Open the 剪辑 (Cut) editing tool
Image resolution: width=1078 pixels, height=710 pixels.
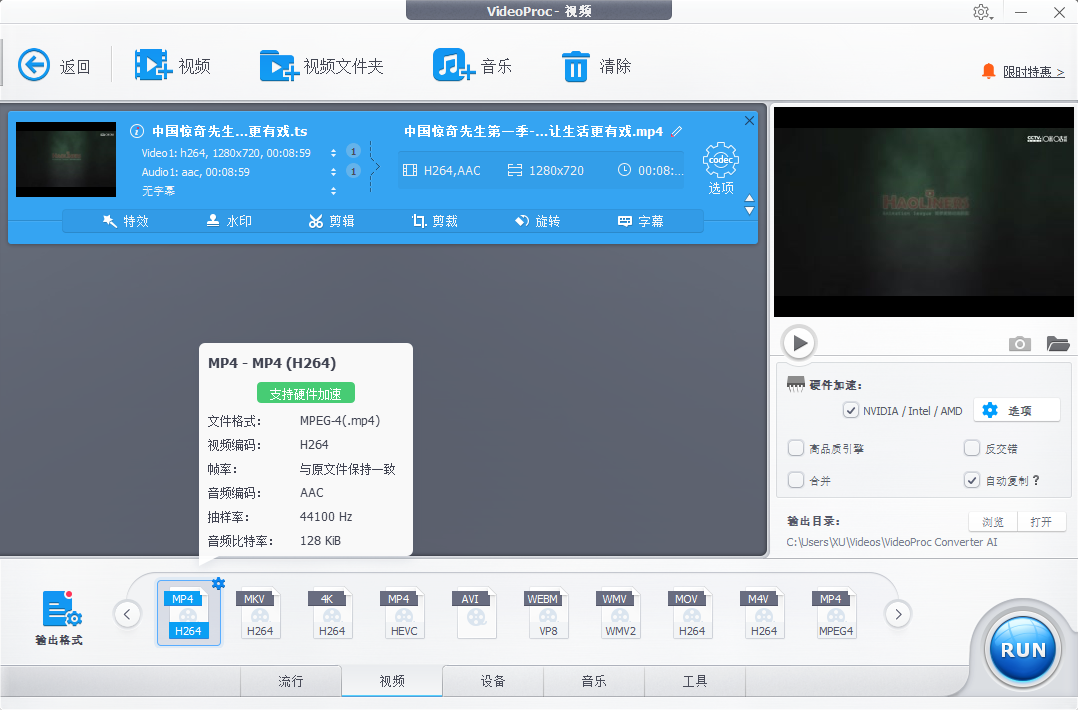(x=331, y=221)
